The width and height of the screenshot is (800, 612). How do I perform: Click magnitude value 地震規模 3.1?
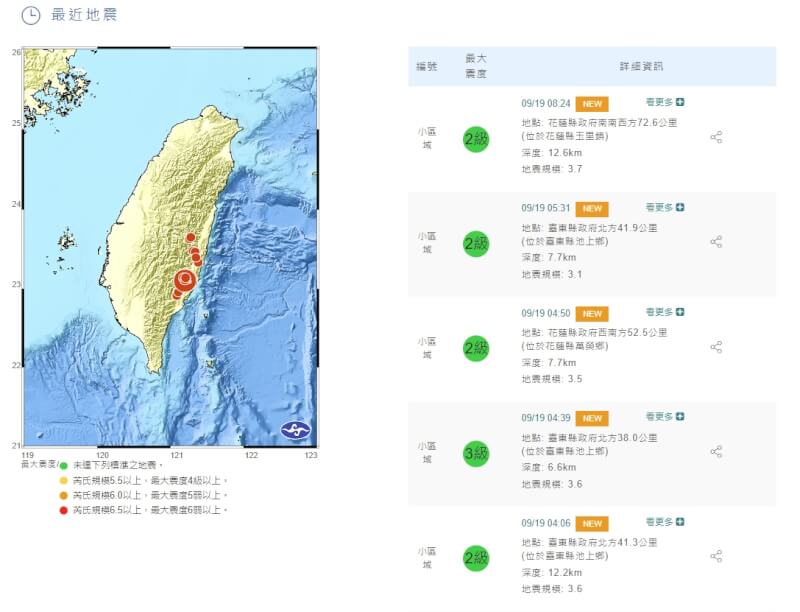[x=552, y=274]
